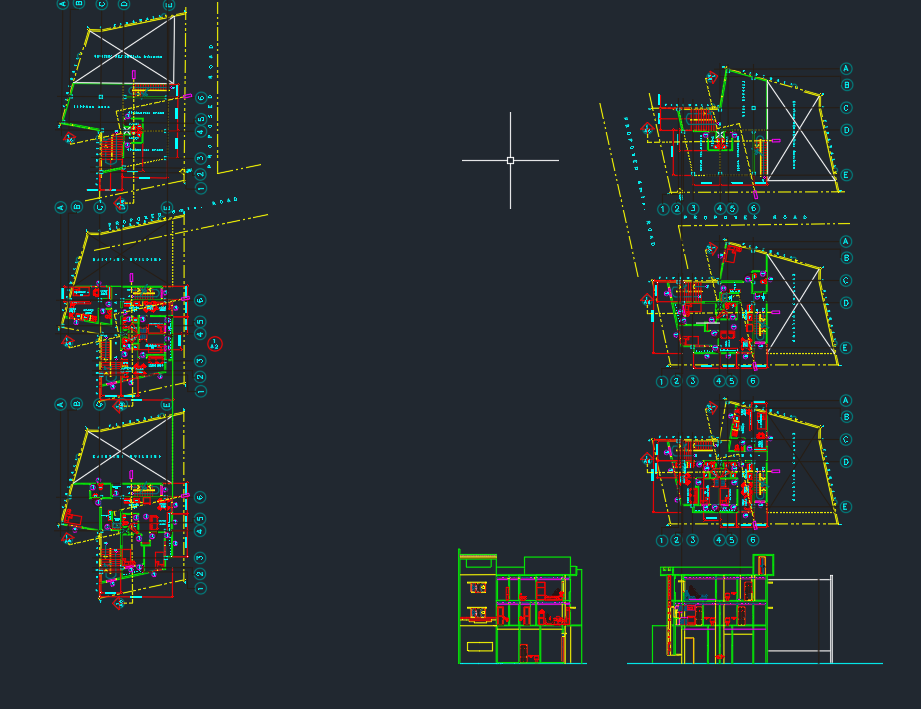This screenshot has width=921, height=709.
Task: Select the left building section drawing
Action: click(x=521, y=607)
